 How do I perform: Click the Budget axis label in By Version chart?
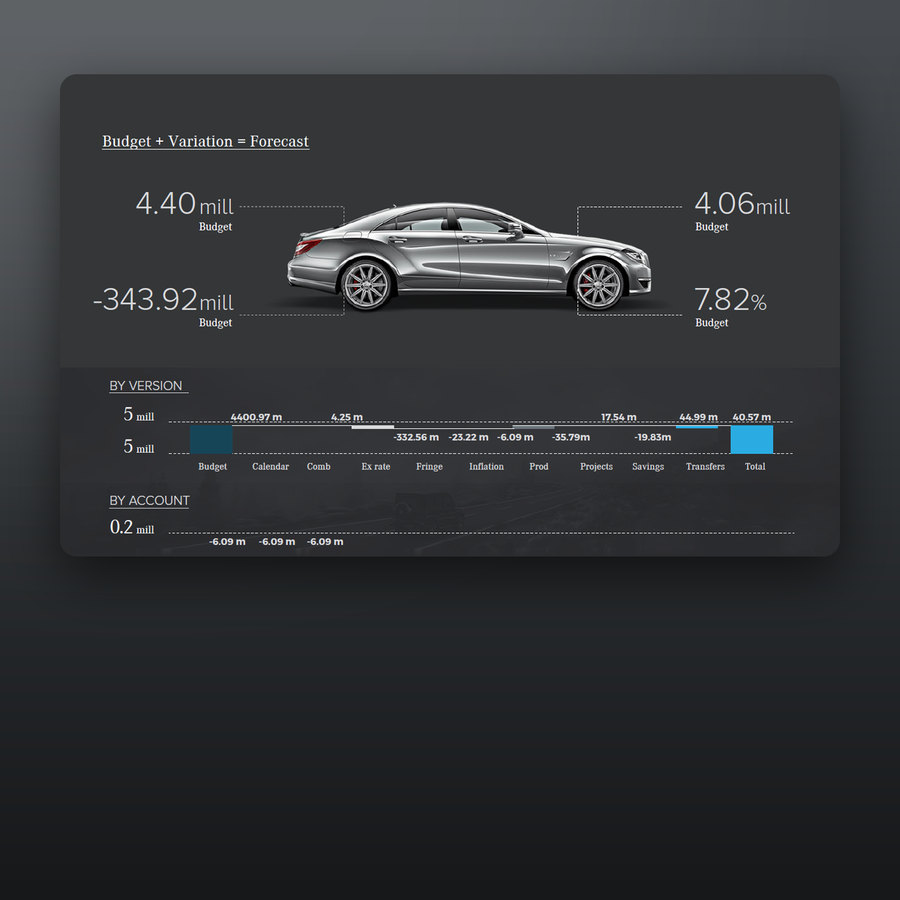point(212,467)
